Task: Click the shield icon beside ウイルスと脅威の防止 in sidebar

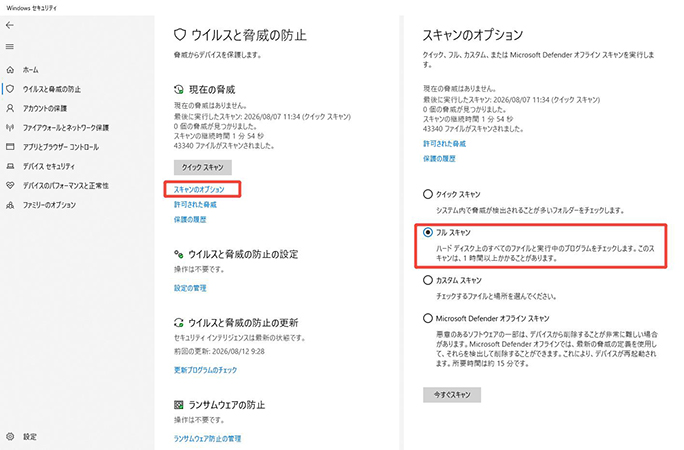Action: [10, 89]
